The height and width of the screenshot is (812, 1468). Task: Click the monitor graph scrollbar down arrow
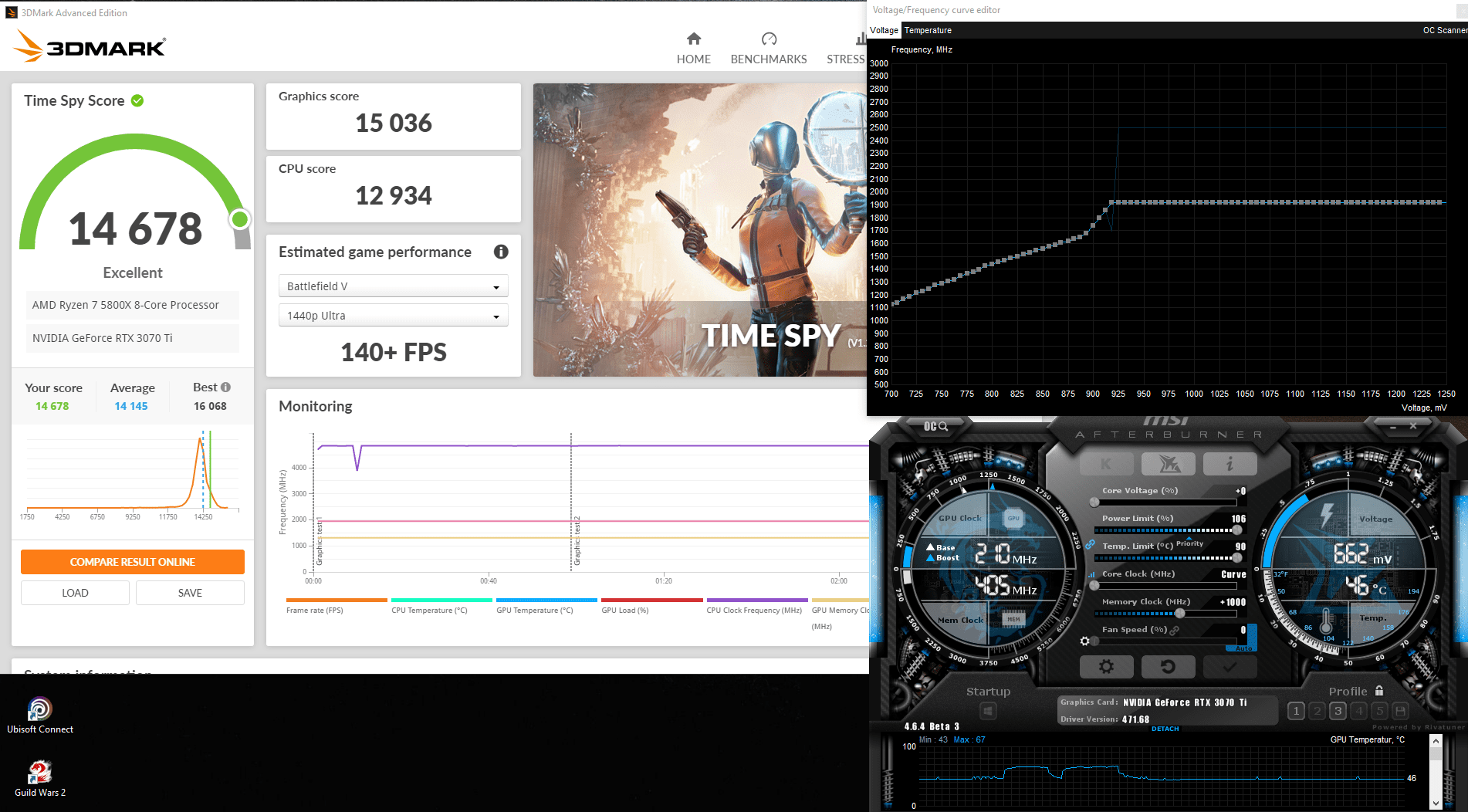click(1436, 803)
